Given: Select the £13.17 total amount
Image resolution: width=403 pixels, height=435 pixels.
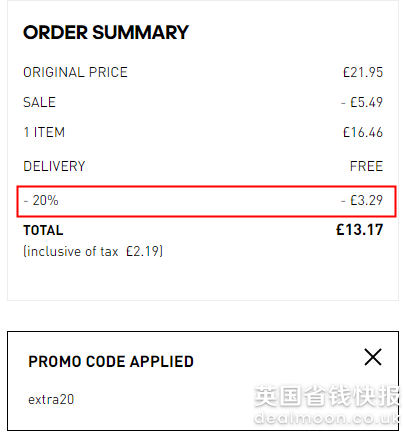Looking at the screenshot, I should (x=360, y=230).
